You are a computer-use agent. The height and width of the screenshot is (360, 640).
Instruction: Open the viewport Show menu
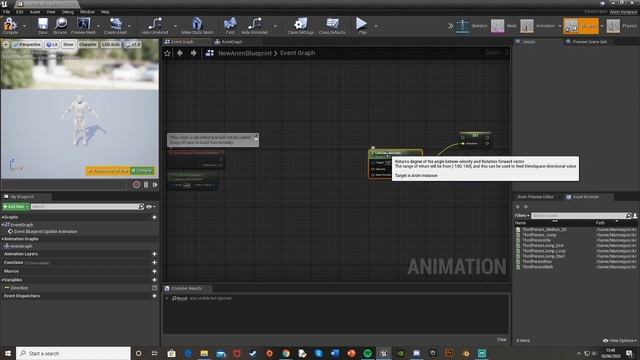68,44
